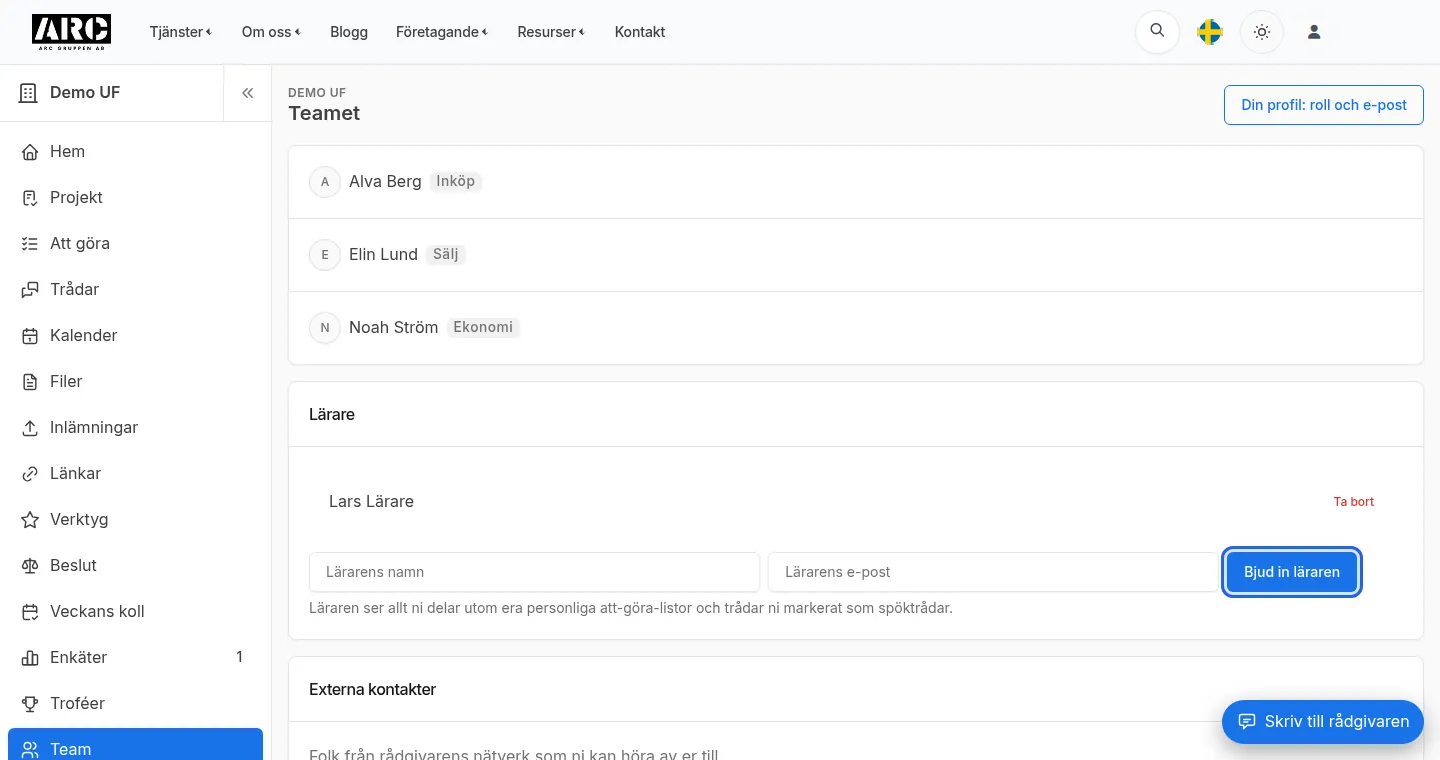Click the Att göra checklist icon
This screenshot has height=760, width=1440.
[x=30, y=244]
